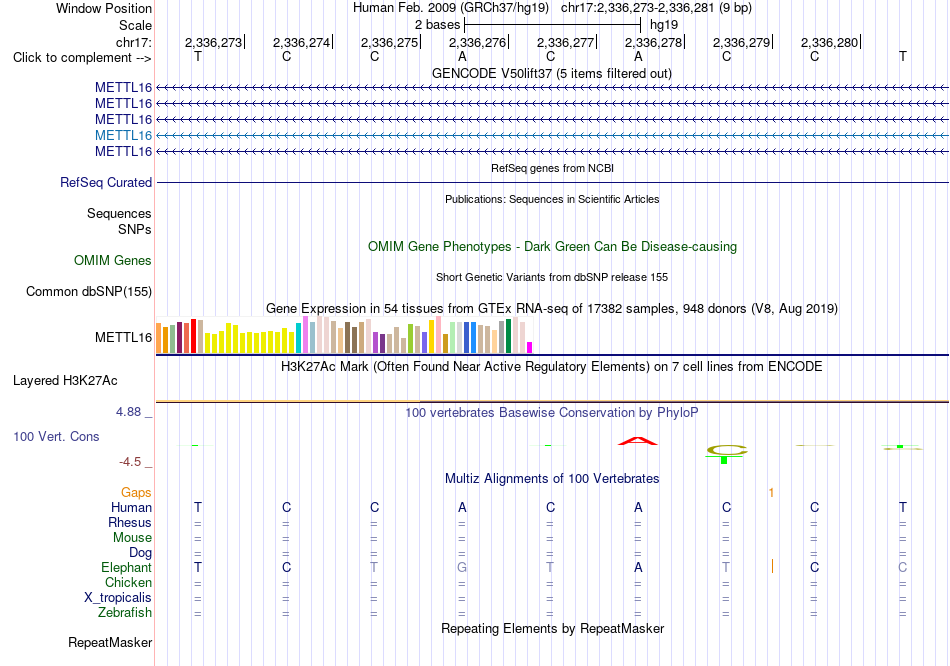Click the G in the Elephant alignment row
The width and height of the screenshot is (950, 666).
(462, 568)
